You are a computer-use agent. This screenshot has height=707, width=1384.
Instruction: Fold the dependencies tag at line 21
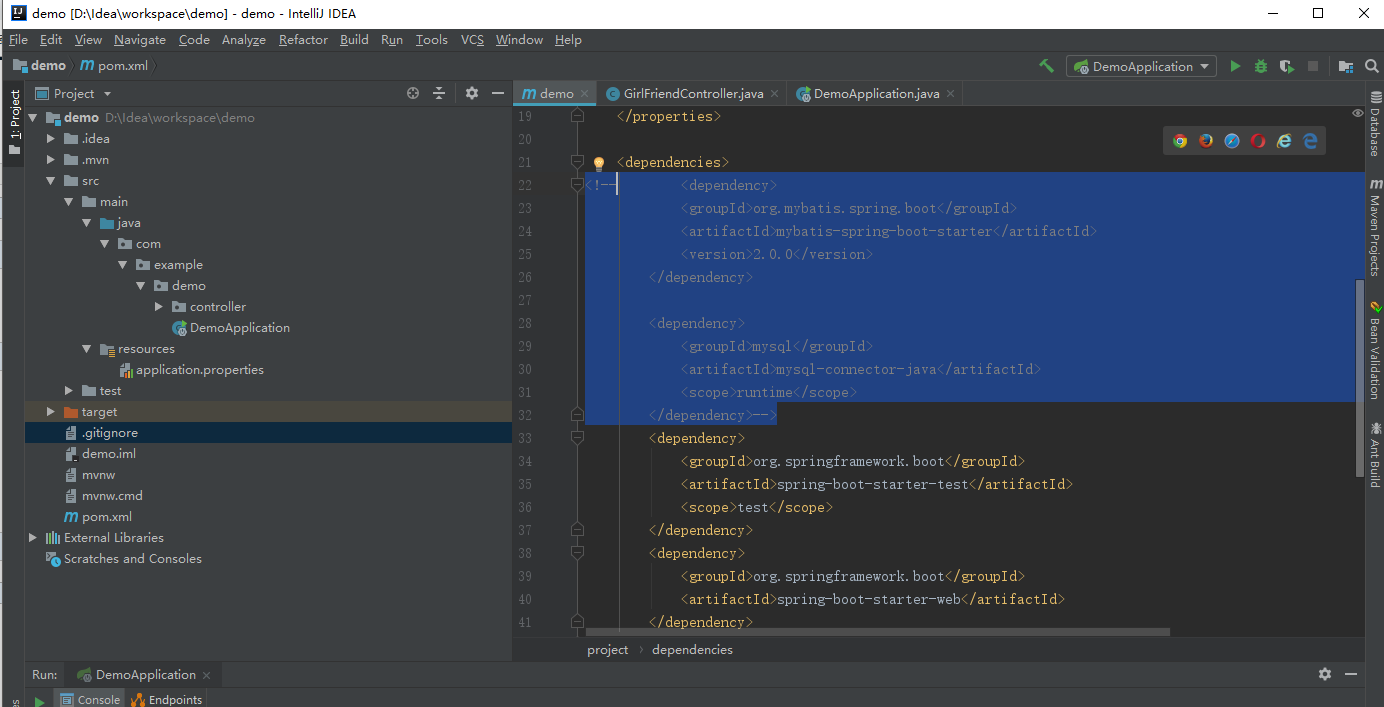(x=577, y=162)
